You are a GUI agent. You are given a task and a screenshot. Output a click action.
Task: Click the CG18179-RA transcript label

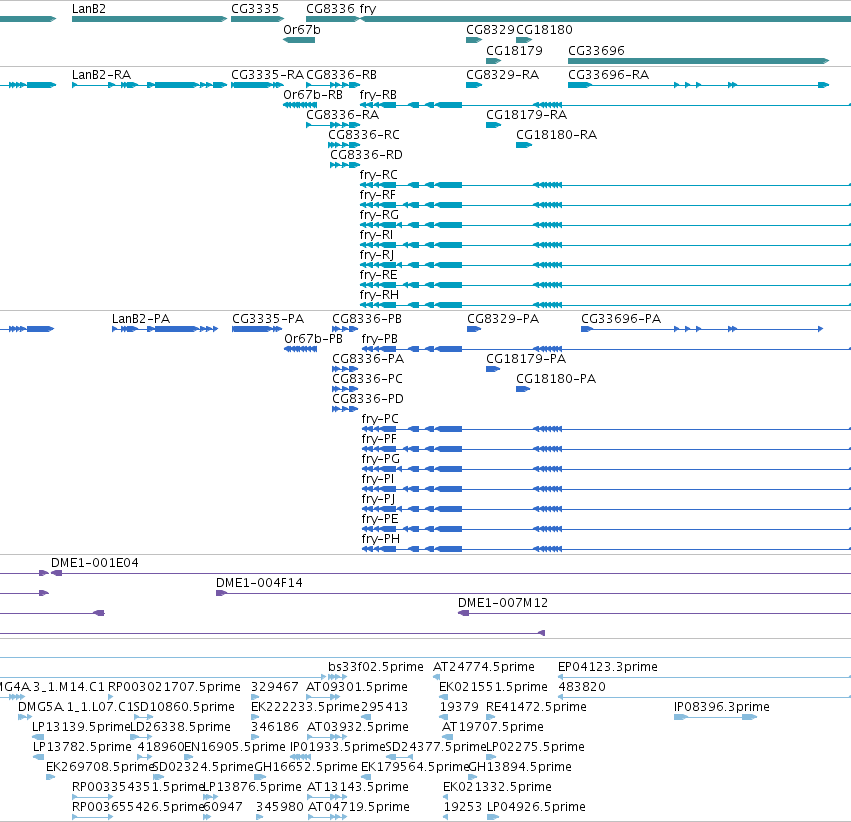click(x=526, y=115)
